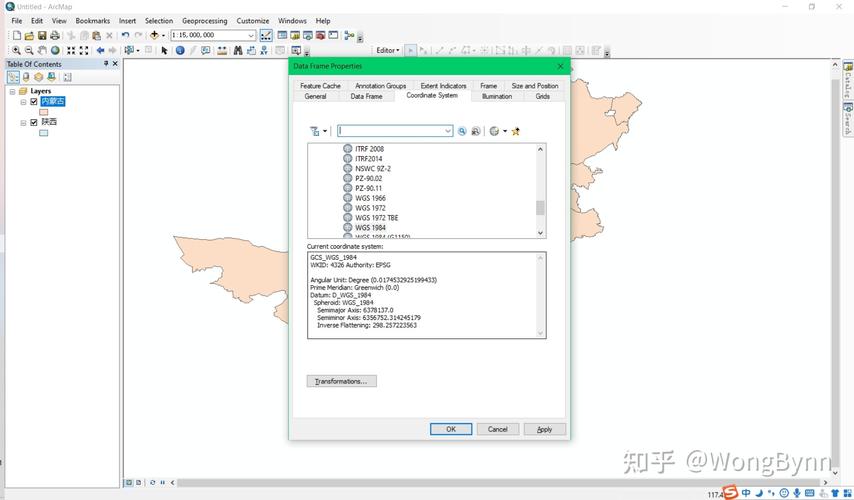The height and width of the screenshot is (500, 854).
Task: Open the Bookmarks menu
Action: [x=93, y=21]
